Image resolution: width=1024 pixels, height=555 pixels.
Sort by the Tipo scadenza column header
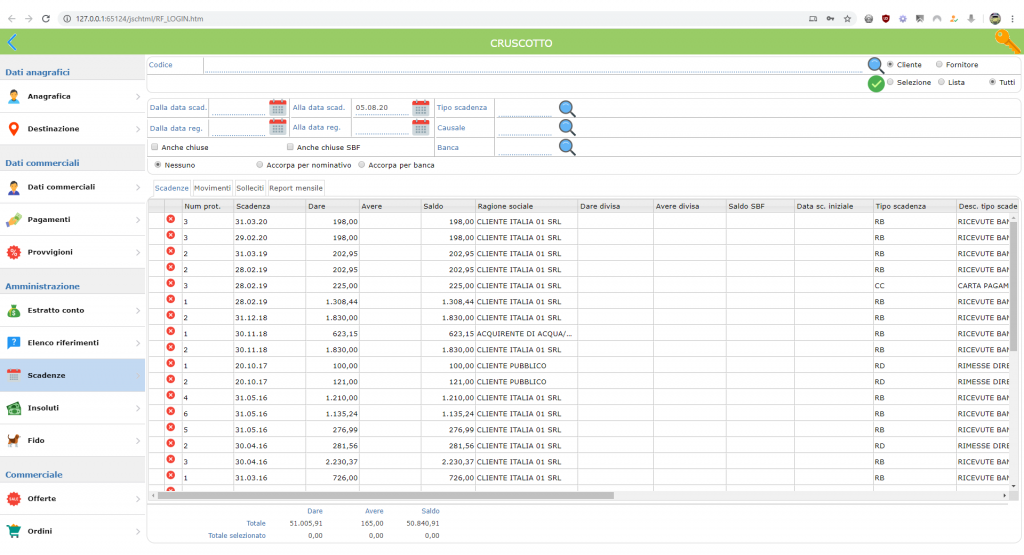click(x=914, y=206)
